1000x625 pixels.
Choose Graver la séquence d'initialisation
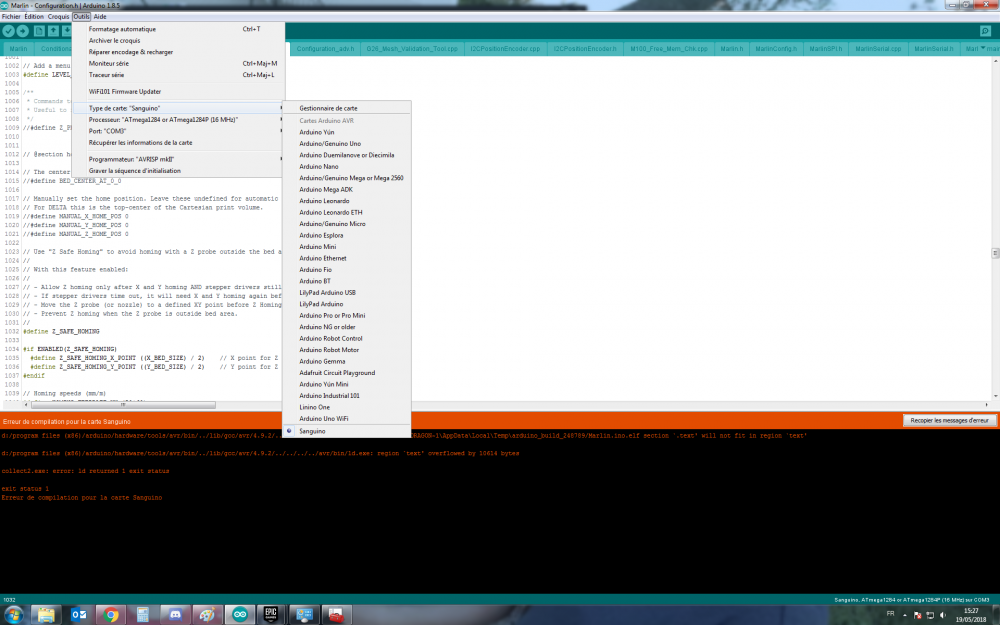177,171
